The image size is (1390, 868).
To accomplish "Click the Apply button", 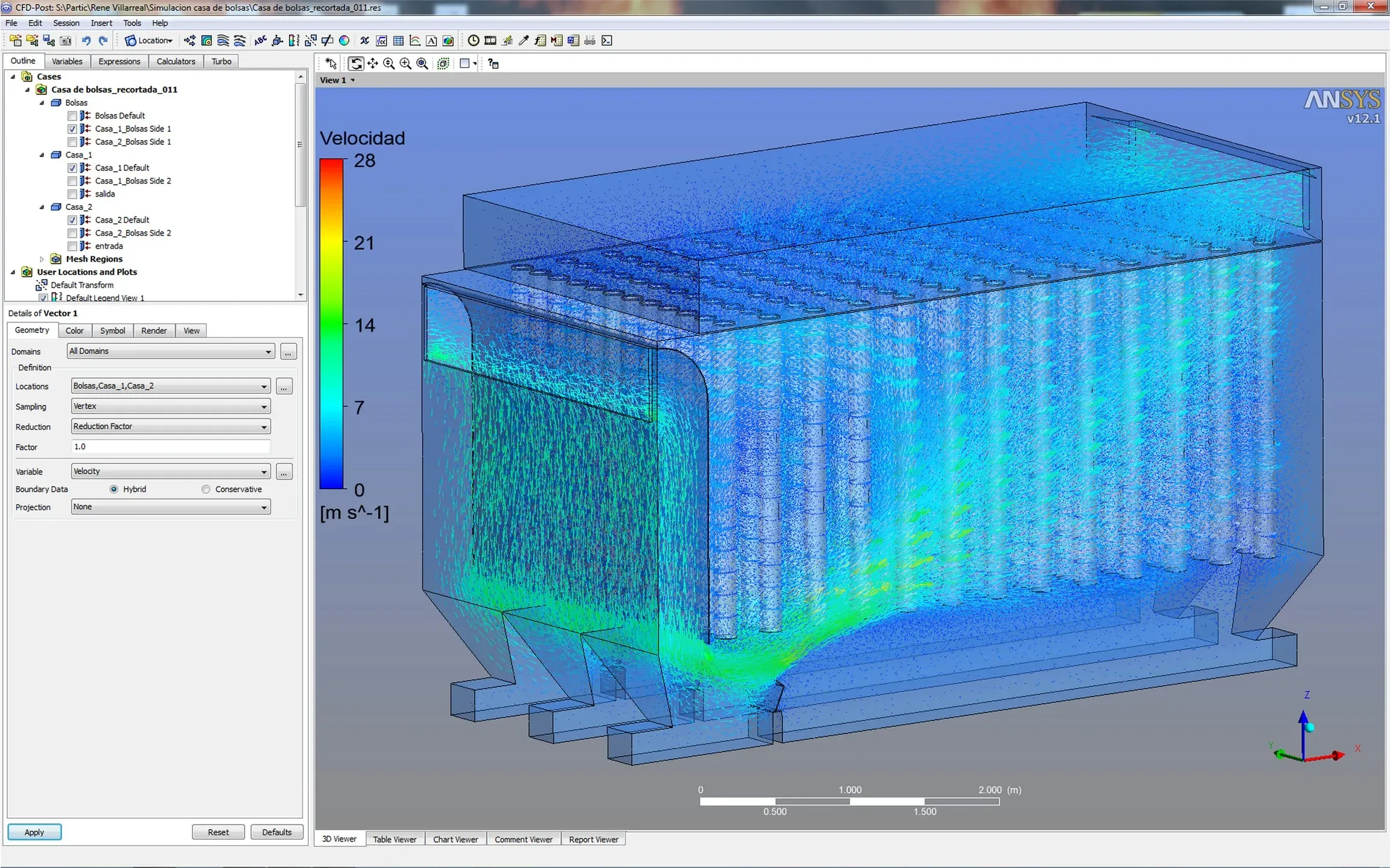I will point(34,832).
